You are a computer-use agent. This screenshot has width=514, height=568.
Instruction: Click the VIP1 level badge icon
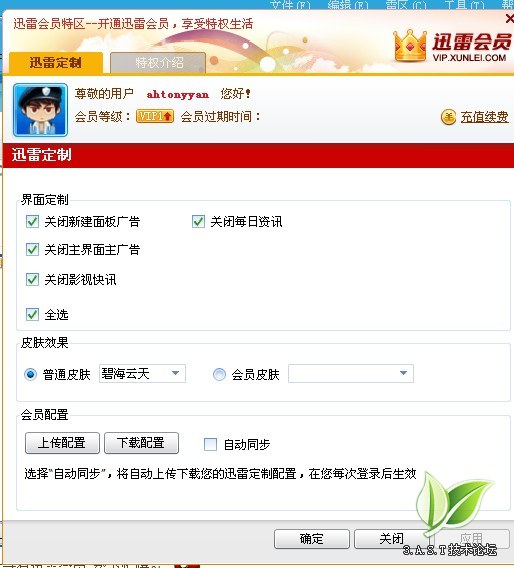tap(155, 116)
